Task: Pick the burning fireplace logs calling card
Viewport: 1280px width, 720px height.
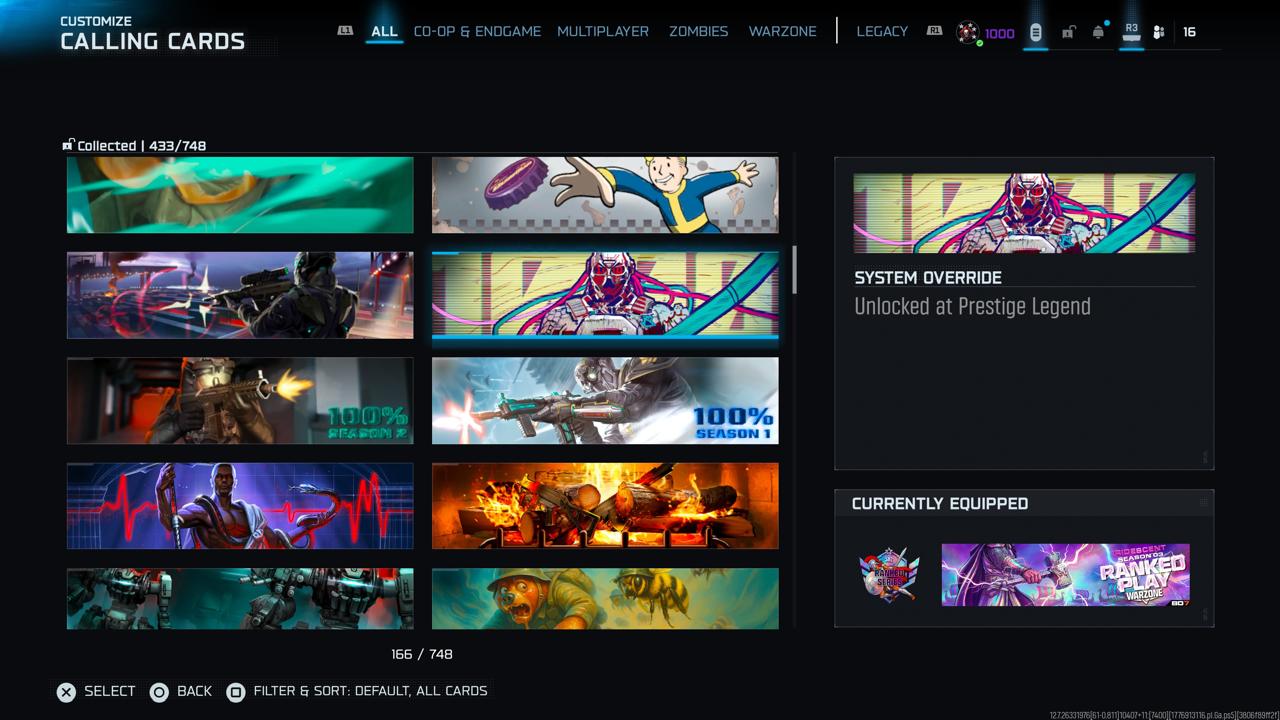Action: point(605,505)
